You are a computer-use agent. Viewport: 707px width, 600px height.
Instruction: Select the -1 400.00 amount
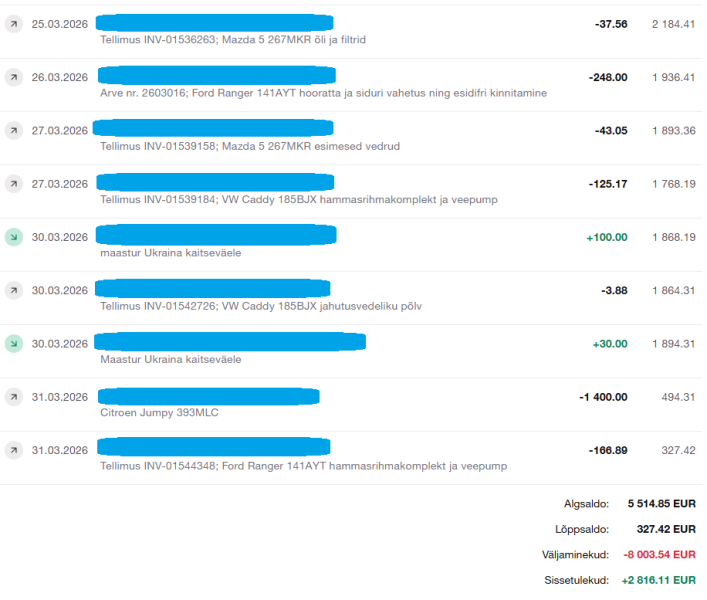(x=603, y=397)
